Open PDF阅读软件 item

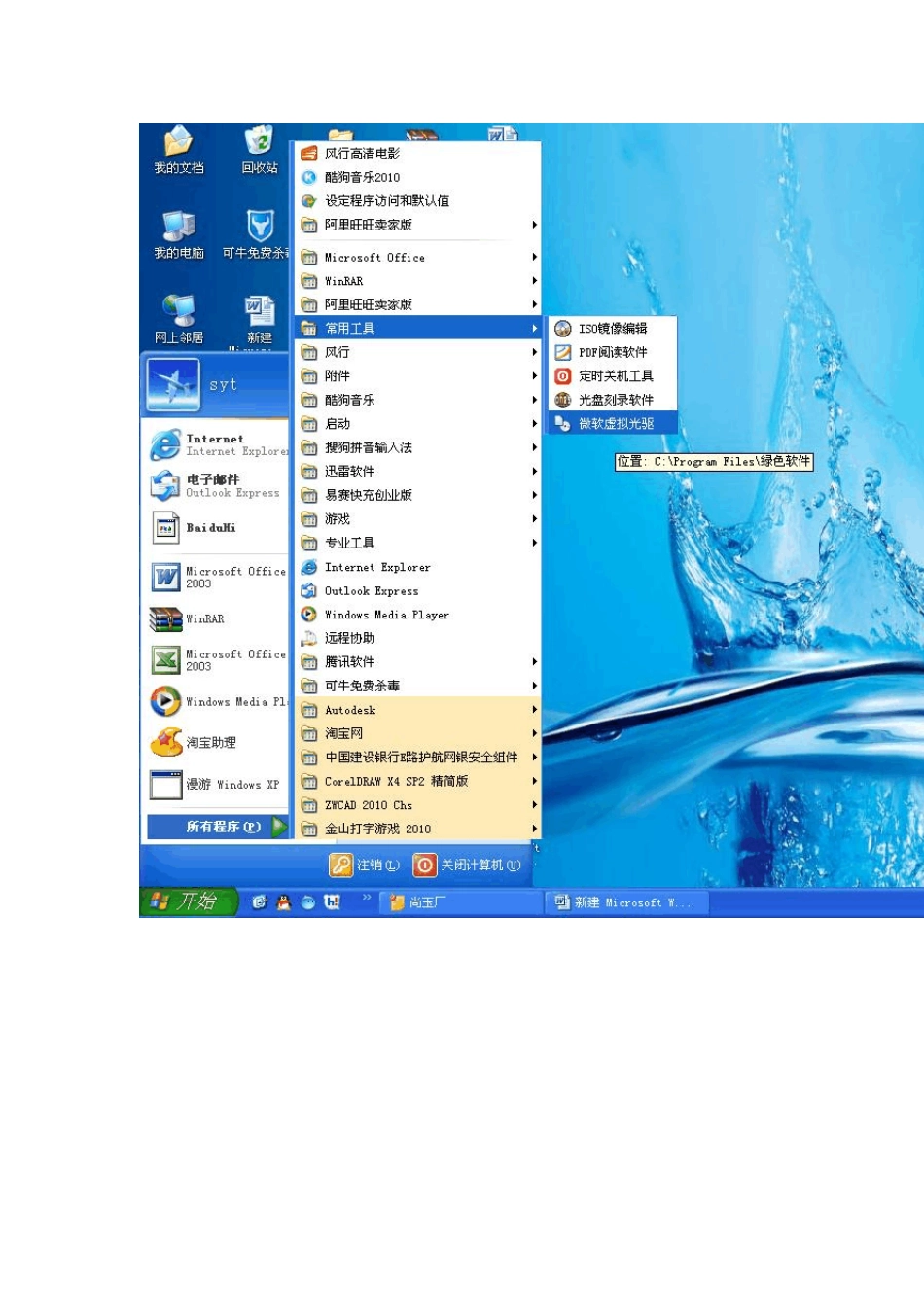coord(613,352)
